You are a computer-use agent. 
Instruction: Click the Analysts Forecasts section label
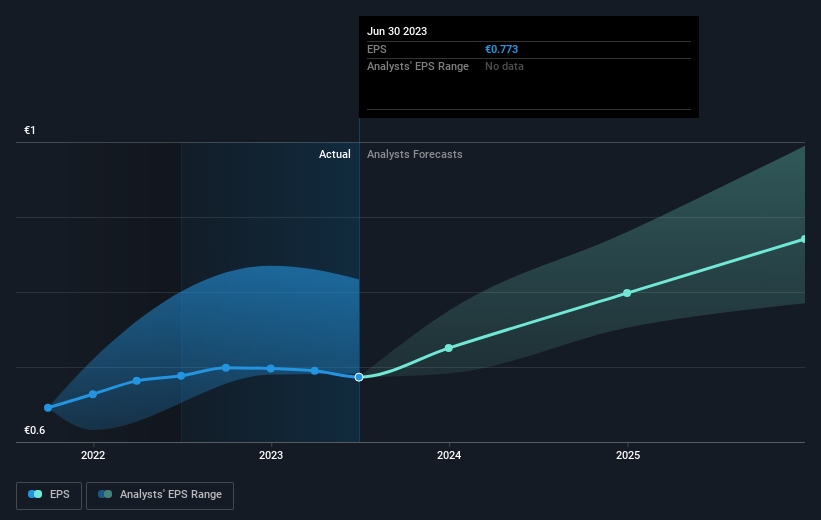pyautogui.click(x=415, y=154)
